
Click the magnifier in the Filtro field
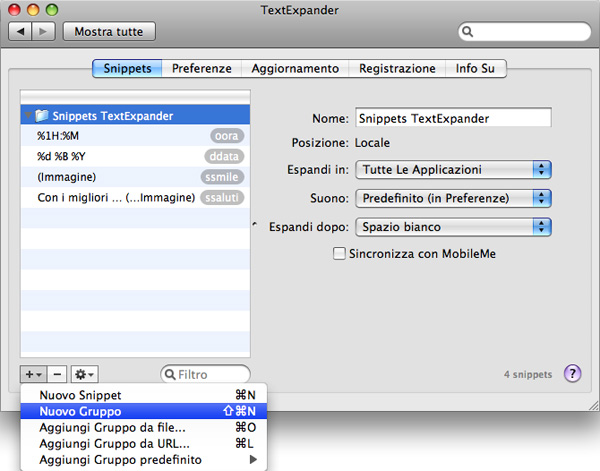[x=171, y=375]
